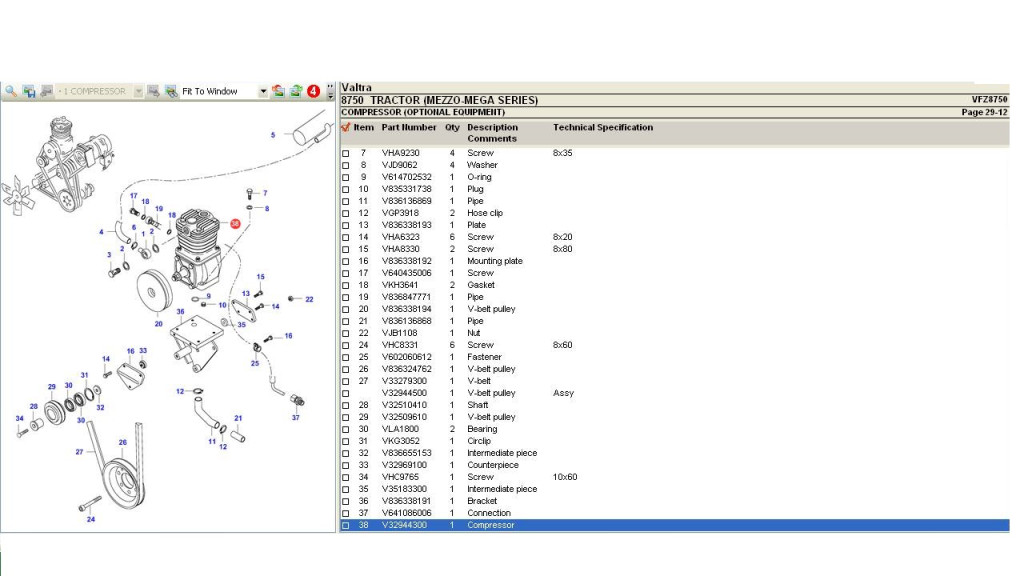Click part number VJB1108
Viewport: 1024px width, 576px height.
click(x=400, y=333)
